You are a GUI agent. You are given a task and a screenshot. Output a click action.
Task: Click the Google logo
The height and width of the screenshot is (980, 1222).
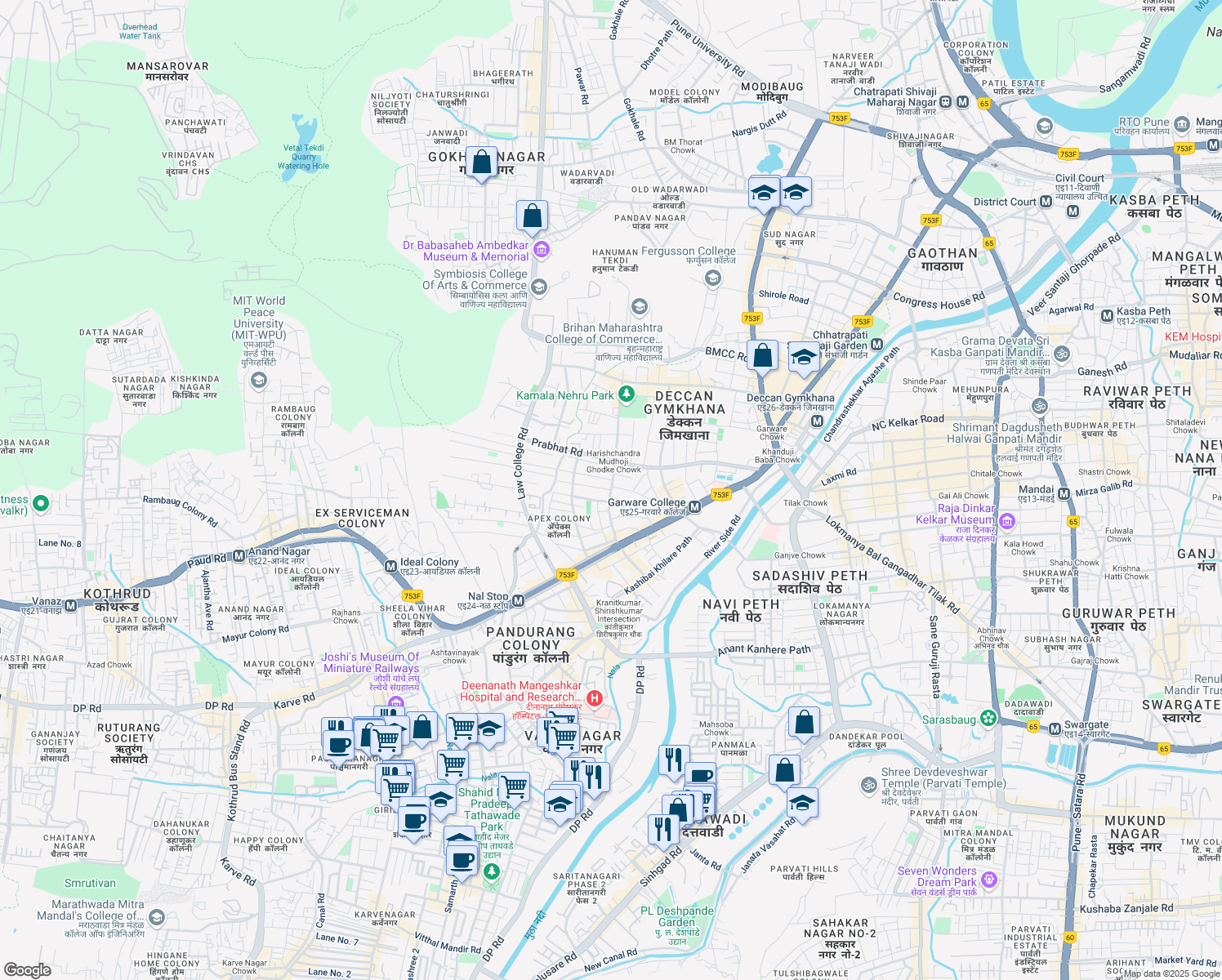click(x=27, y=969)
